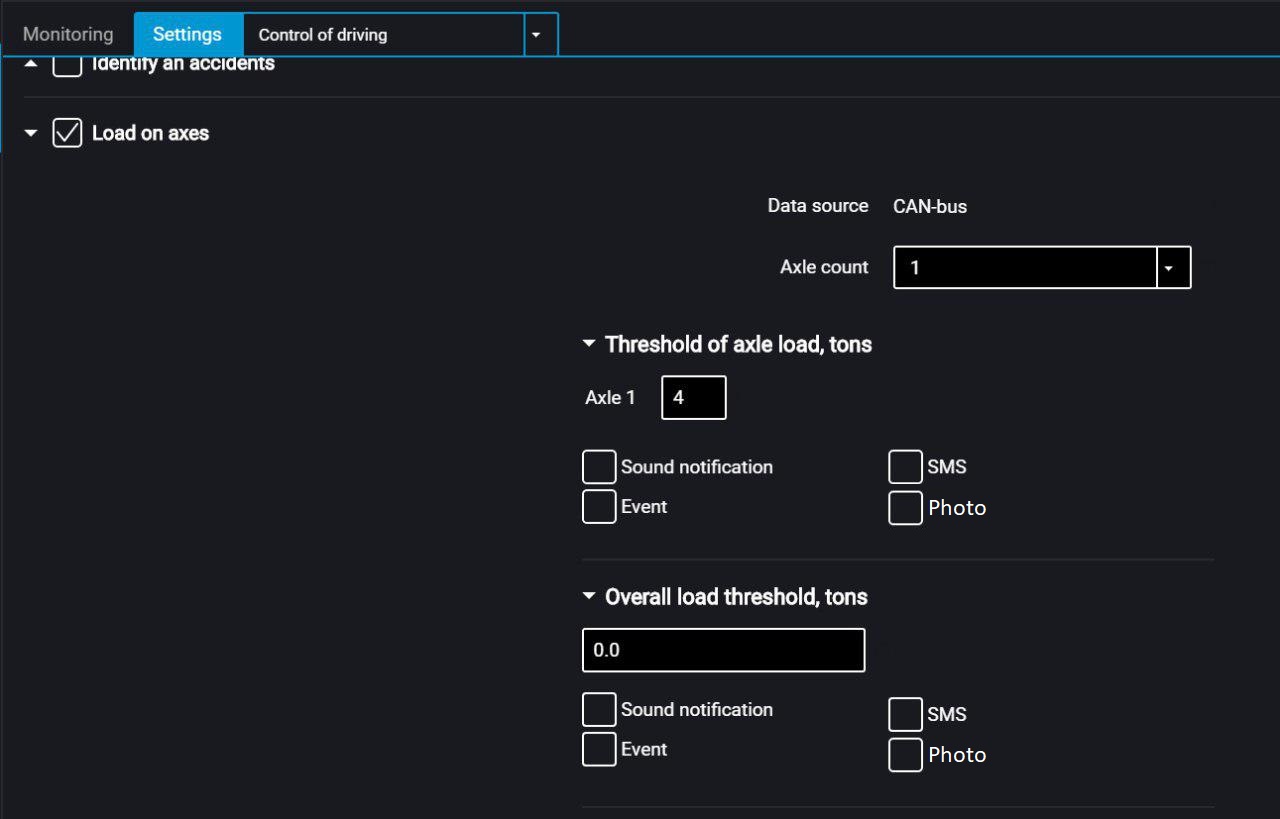
Task: Click the overall load threshold 0.0 input
Action: (724, 650)
